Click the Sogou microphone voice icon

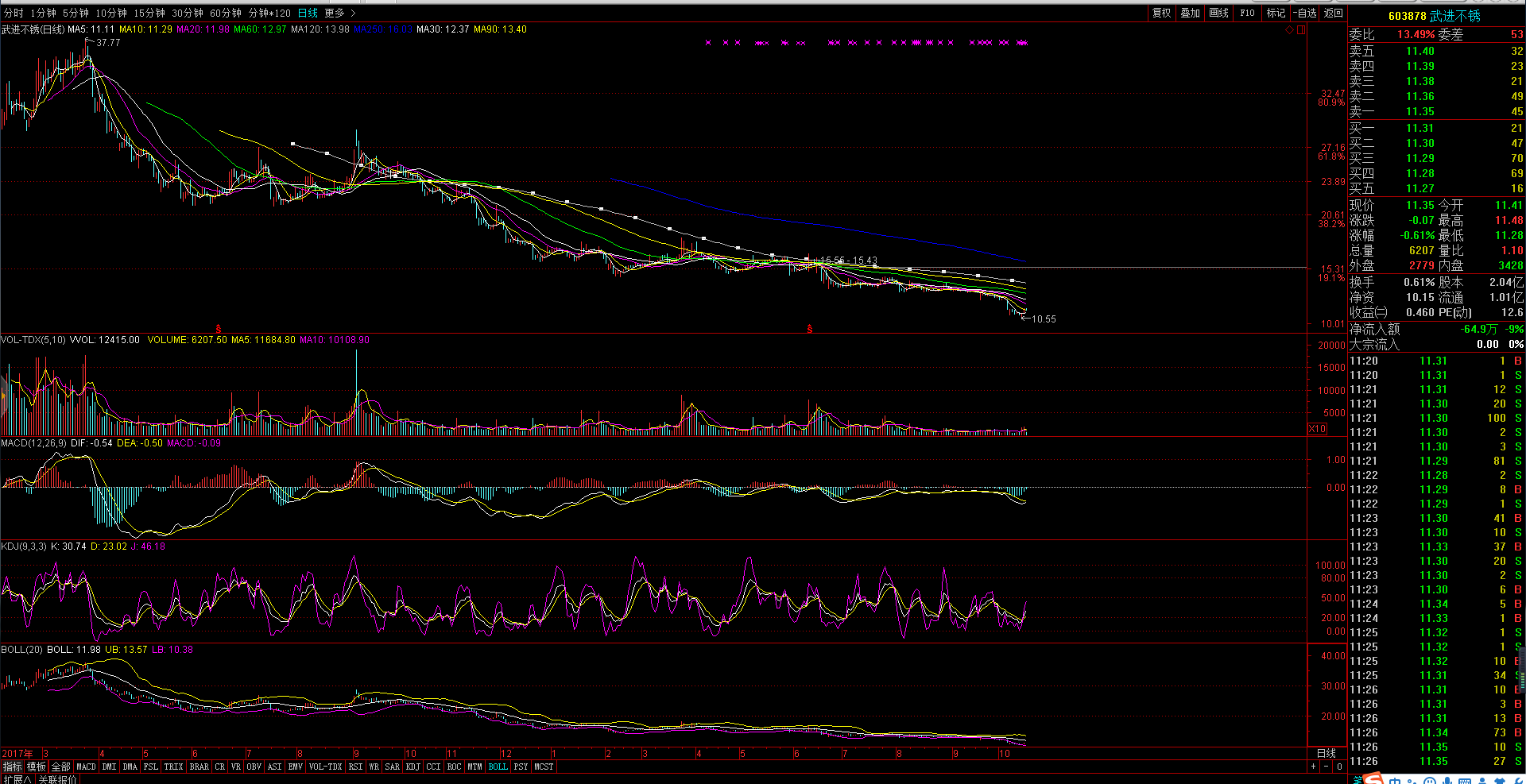pos(1446,778)
